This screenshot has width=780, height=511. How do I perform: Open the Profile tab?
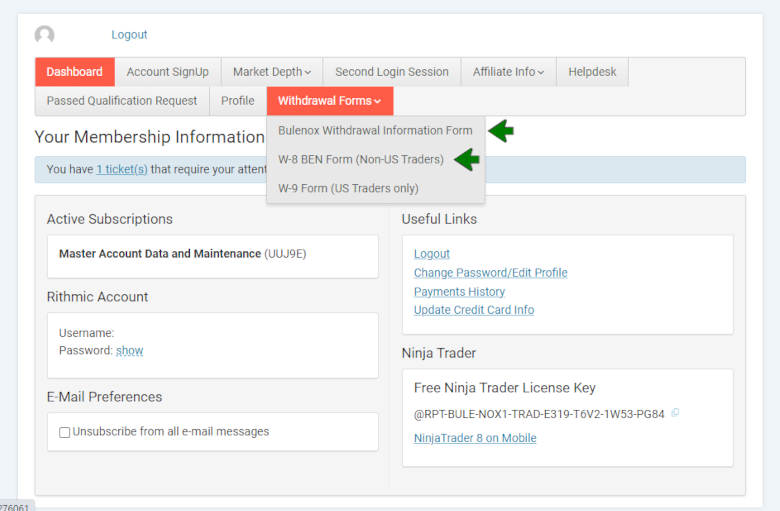(238, 101)
